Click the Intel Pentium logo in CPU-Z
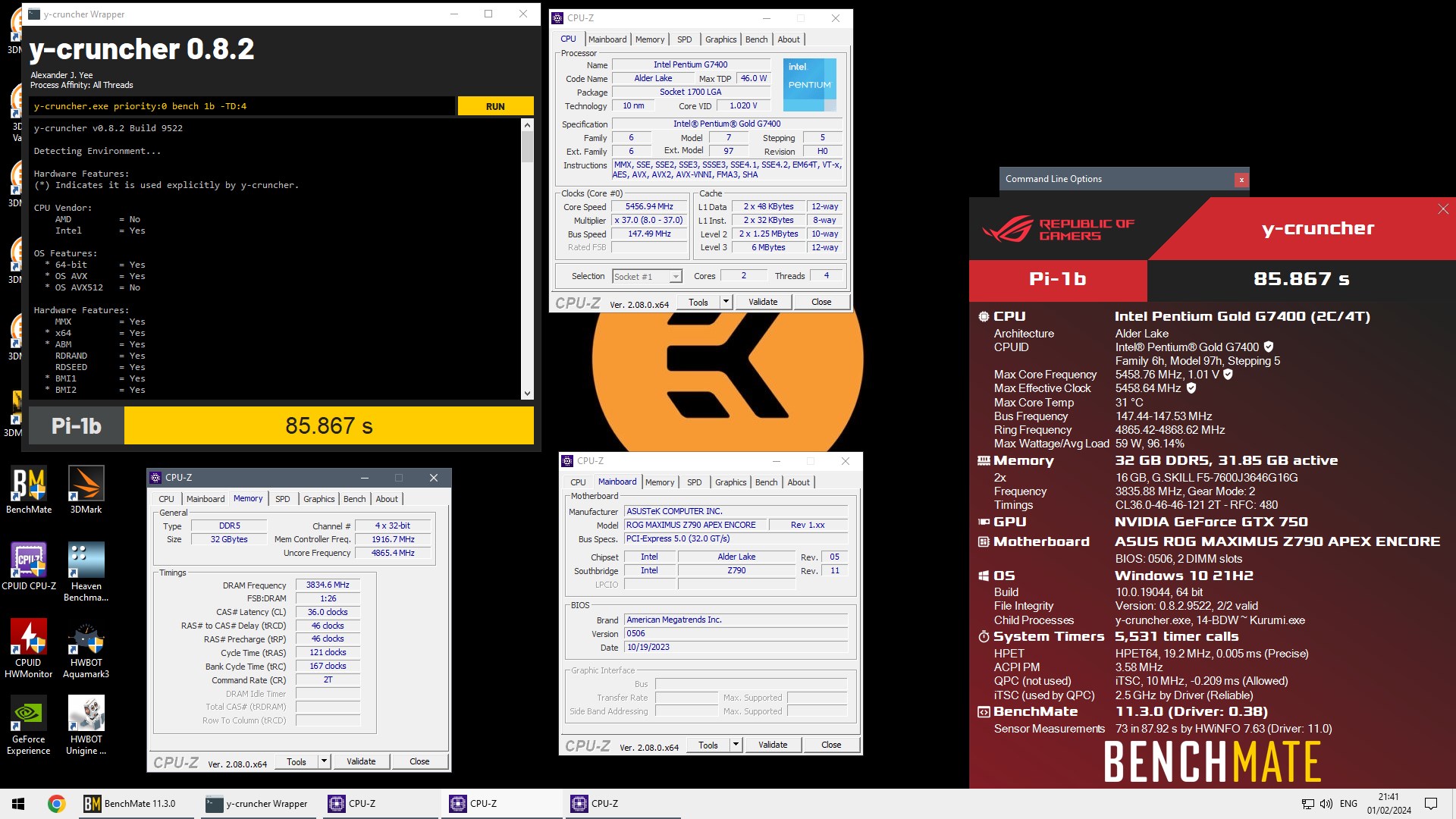 809,85
